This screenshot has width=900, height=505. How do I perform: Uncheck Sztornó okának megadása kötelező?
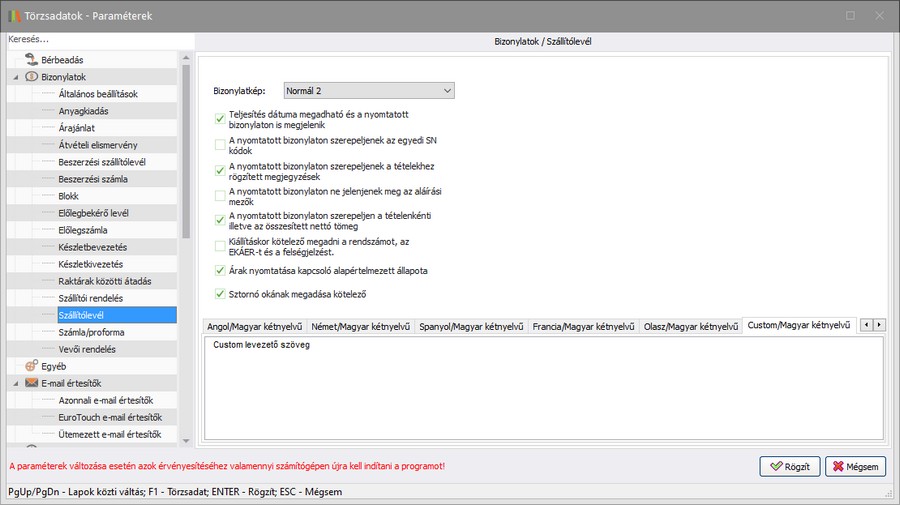pyautogui.click(x=220, y=294)
